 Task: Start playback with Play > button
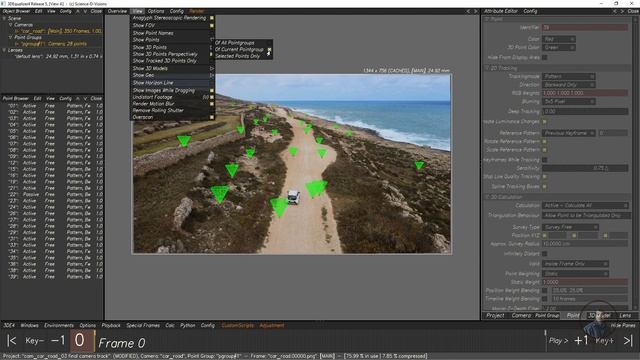click(x=559, y=340)
